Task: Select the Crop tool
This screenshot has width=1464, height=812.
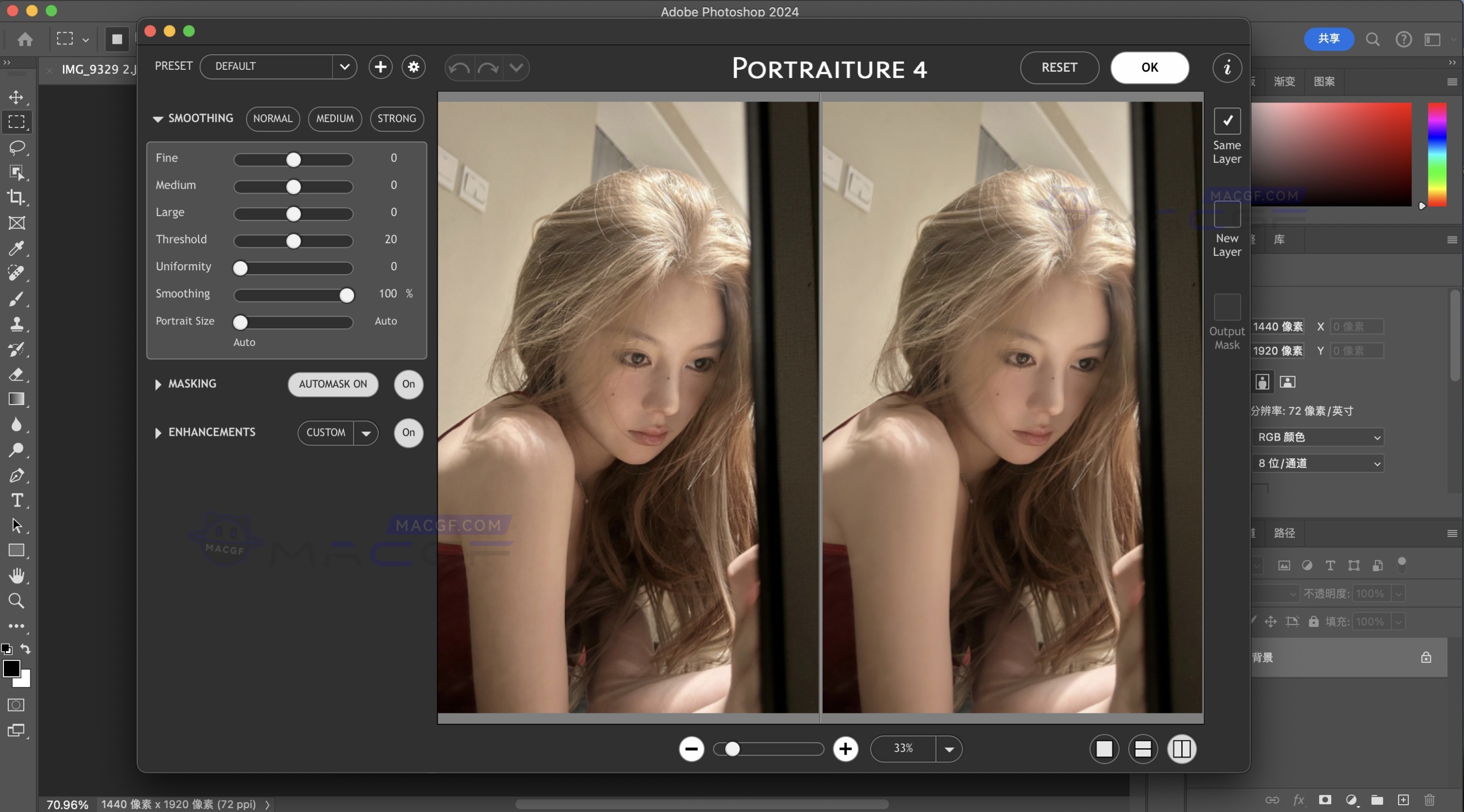Action: 17,198
